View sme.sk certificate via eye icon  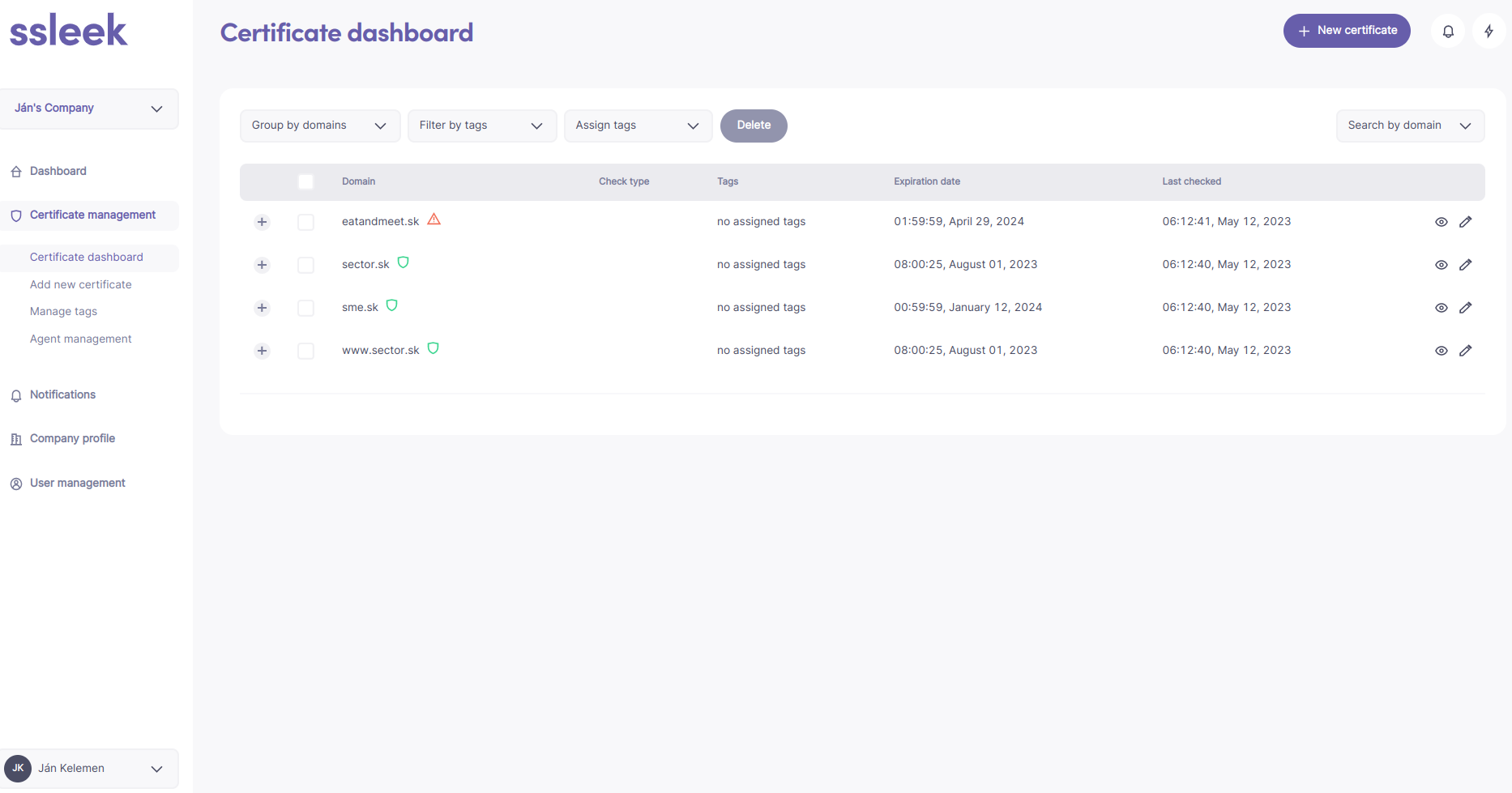pos(1441,308)
